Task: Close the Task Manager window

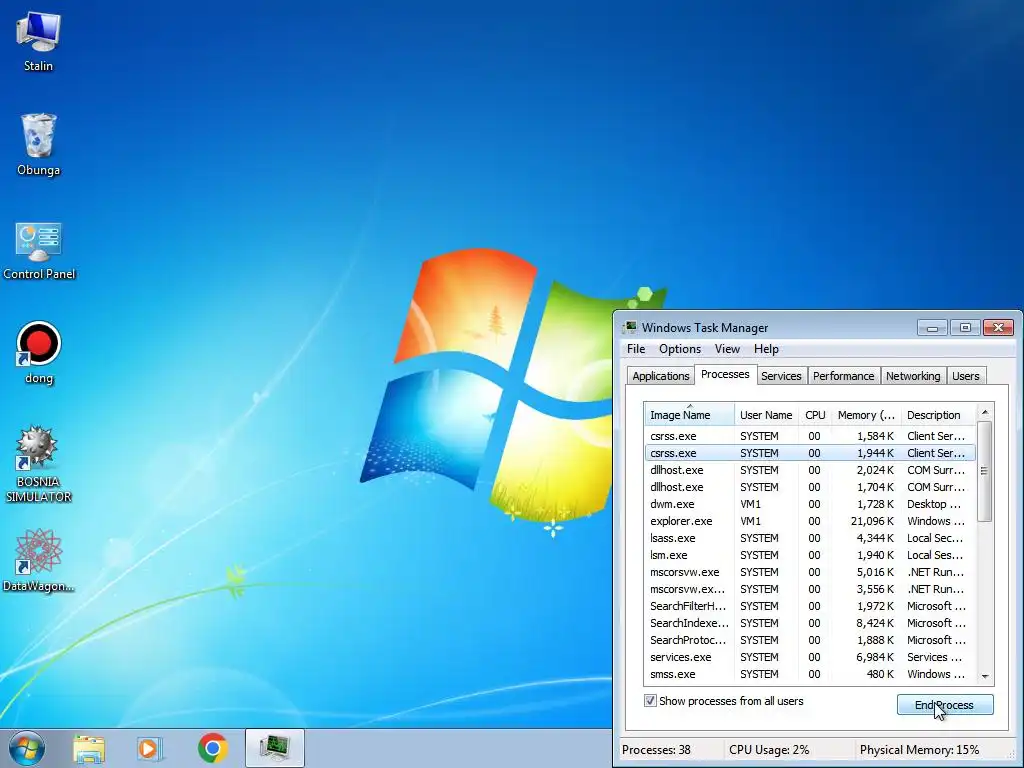Action: click(999, 327)
